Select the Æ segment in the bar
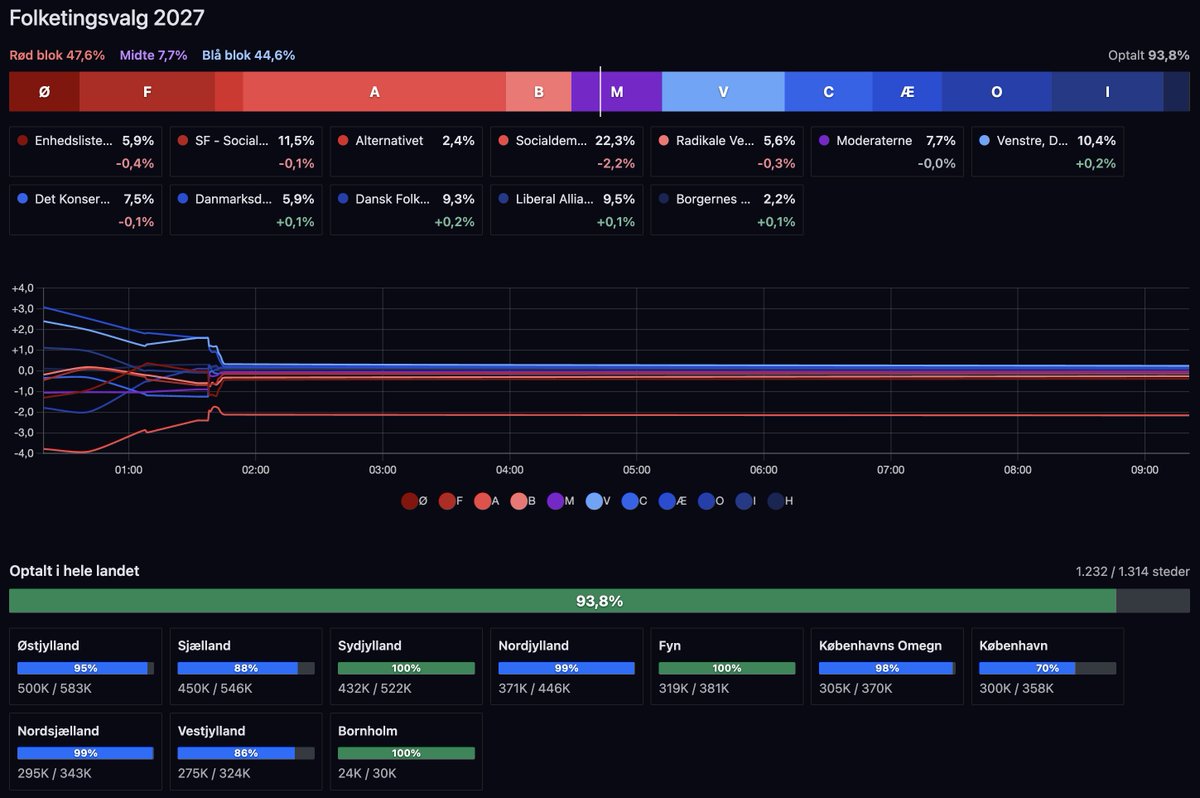The width and height of the screenshot is (1200, 798). pyautogui.click(x=907, y=91)
